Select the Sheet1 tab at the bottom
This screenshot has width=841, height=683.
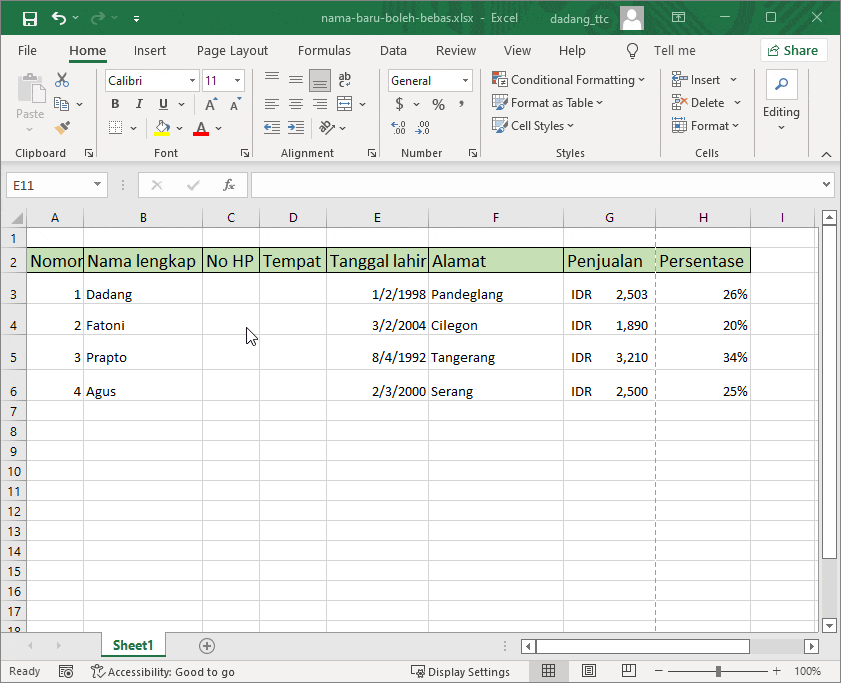coord(133,645)
